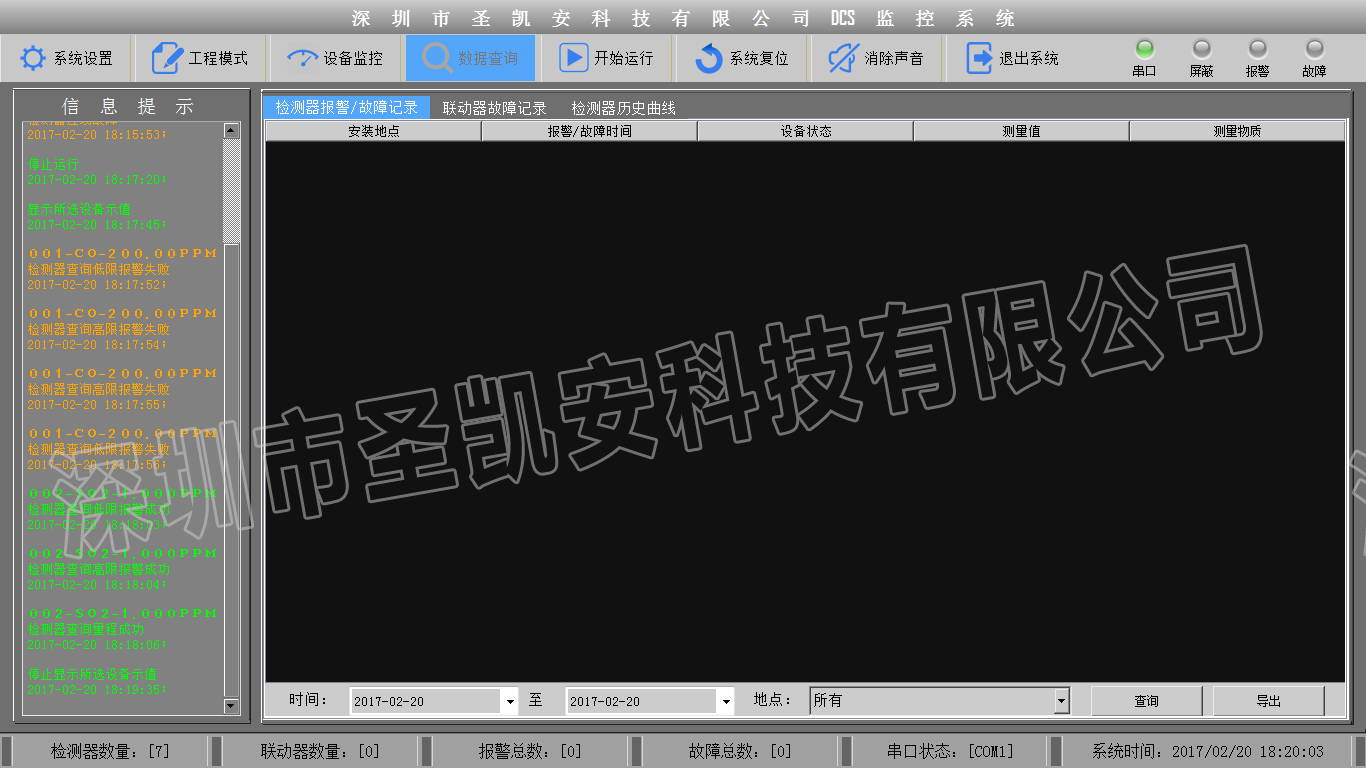The width and height of the screenshot is (1366, 768).
Task: Exit via the 退出系统 button
Action: tap(1012, 58)
